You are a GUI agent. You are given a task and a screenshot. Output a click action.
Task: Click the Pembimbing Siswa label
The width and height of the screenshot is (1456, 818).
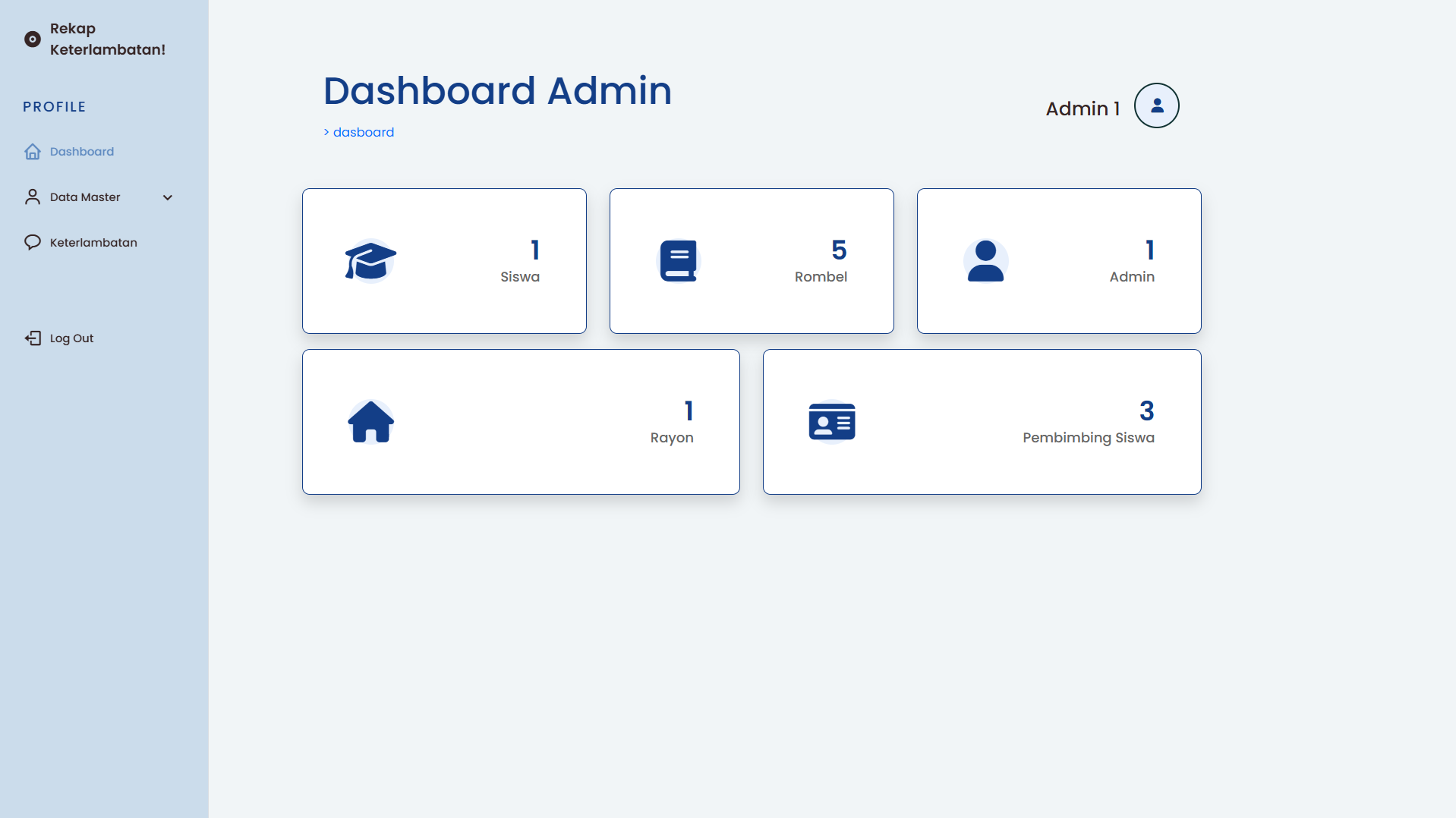[x=1088, y=438]
